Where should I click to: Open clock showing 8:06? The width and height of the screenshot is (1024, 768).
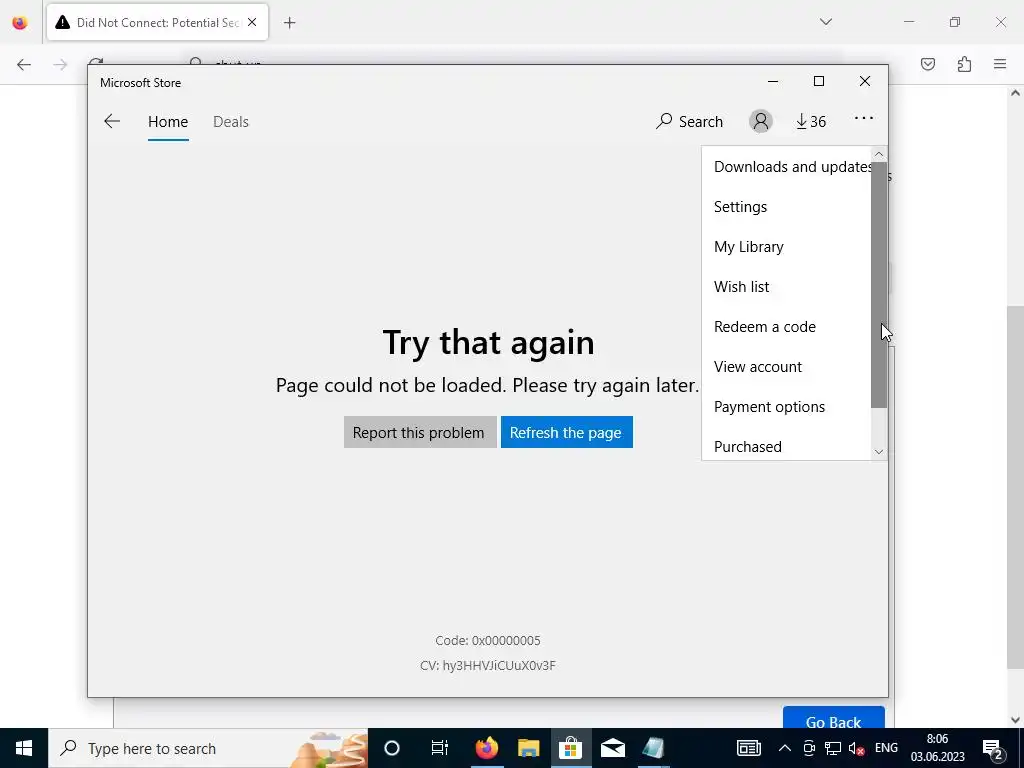click(937, 748)
